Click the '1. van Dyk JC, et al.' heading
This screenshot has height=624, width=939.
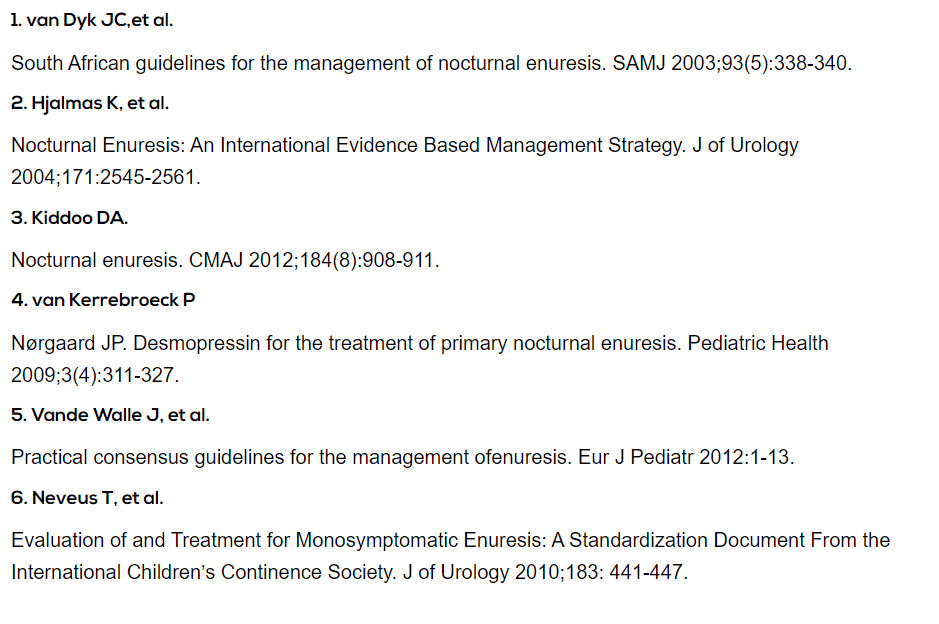(92, 20)
